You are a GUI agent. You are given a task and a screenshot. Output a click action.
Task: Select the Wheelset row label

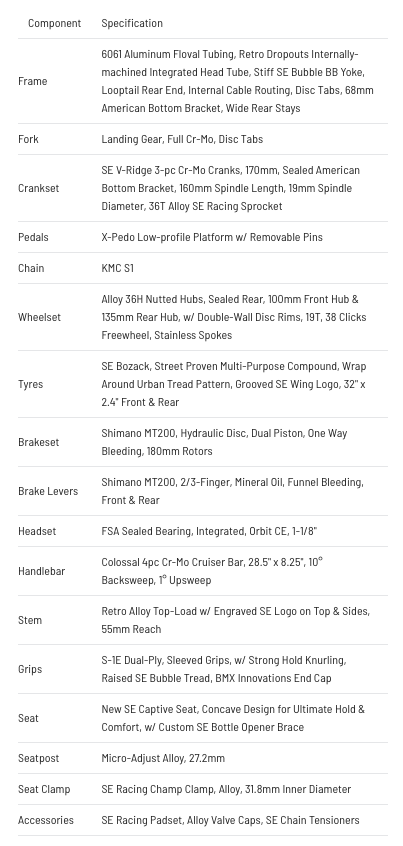pyautogui.click(x=39, y=317)
